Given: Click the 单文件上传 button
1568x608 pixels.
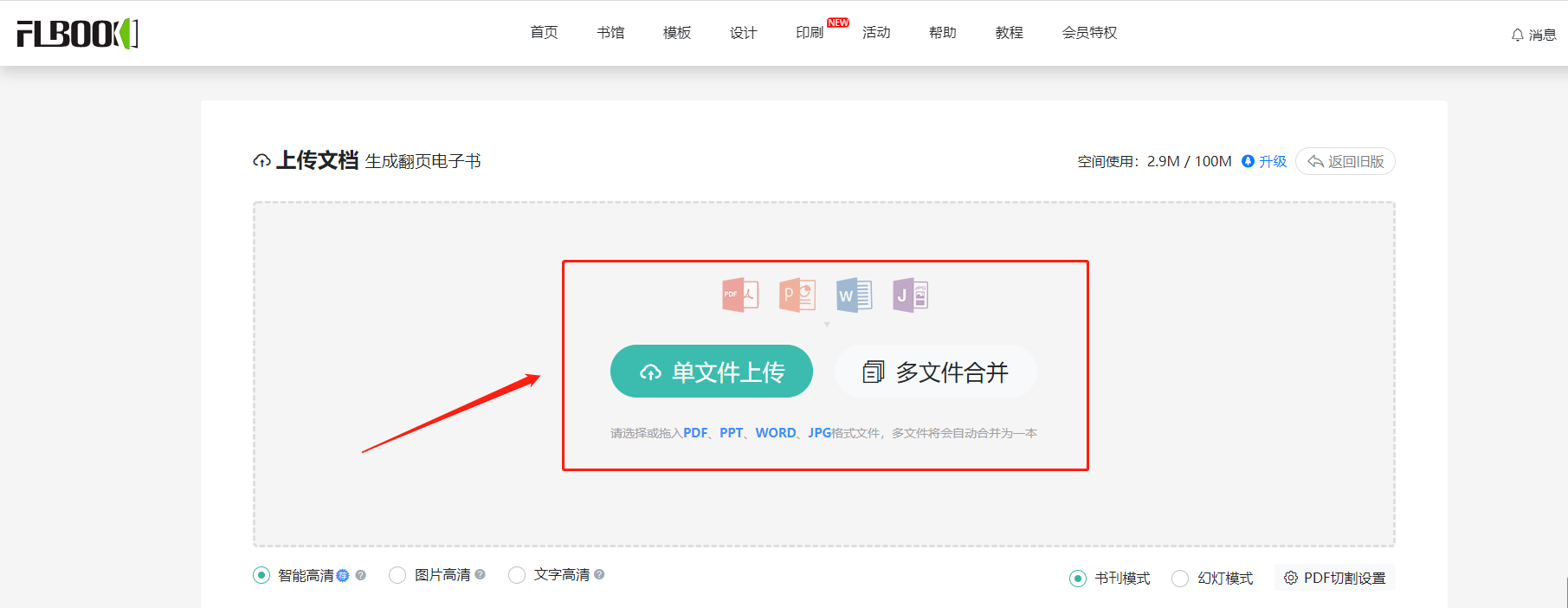Looking at the screenshot, I should tap(712, 372).
